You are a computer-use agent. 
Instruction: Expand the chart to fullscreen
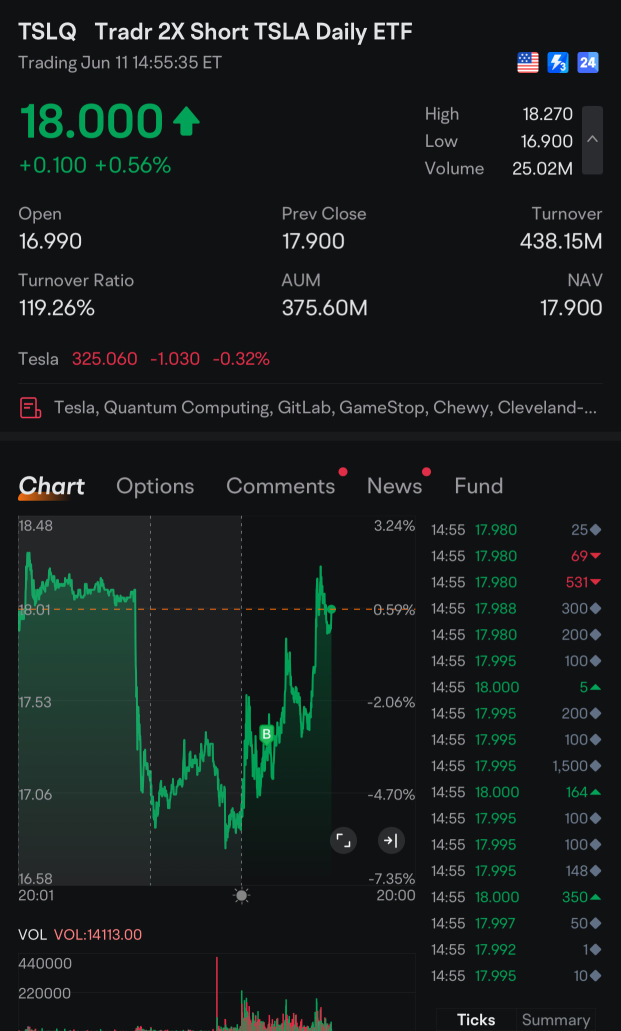(x=343, y=840)
